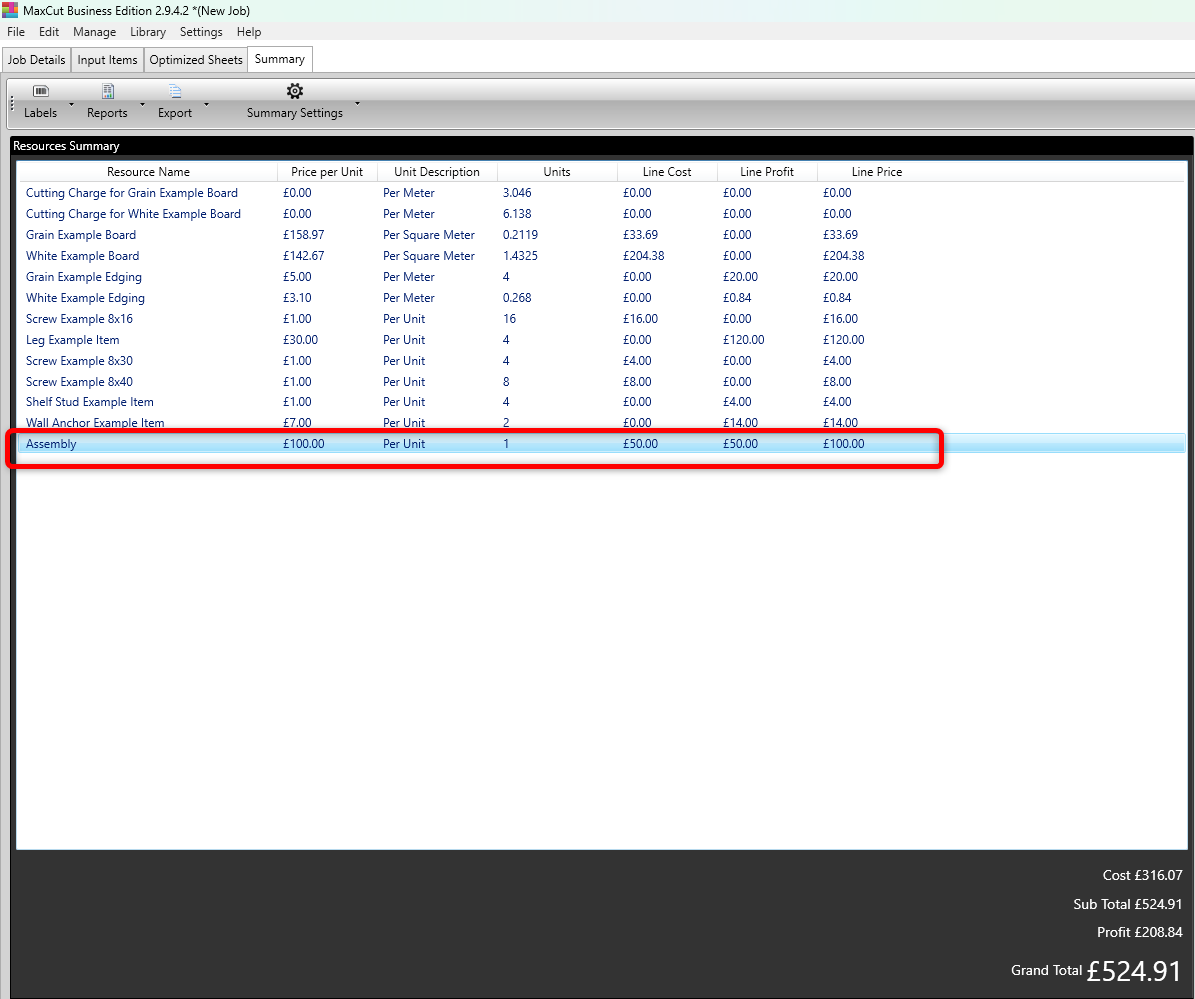Expand the Export dropdown arrow
The height and width of the screenshot is (999, 1195).
pyautogui.click(x=206, y=104)
